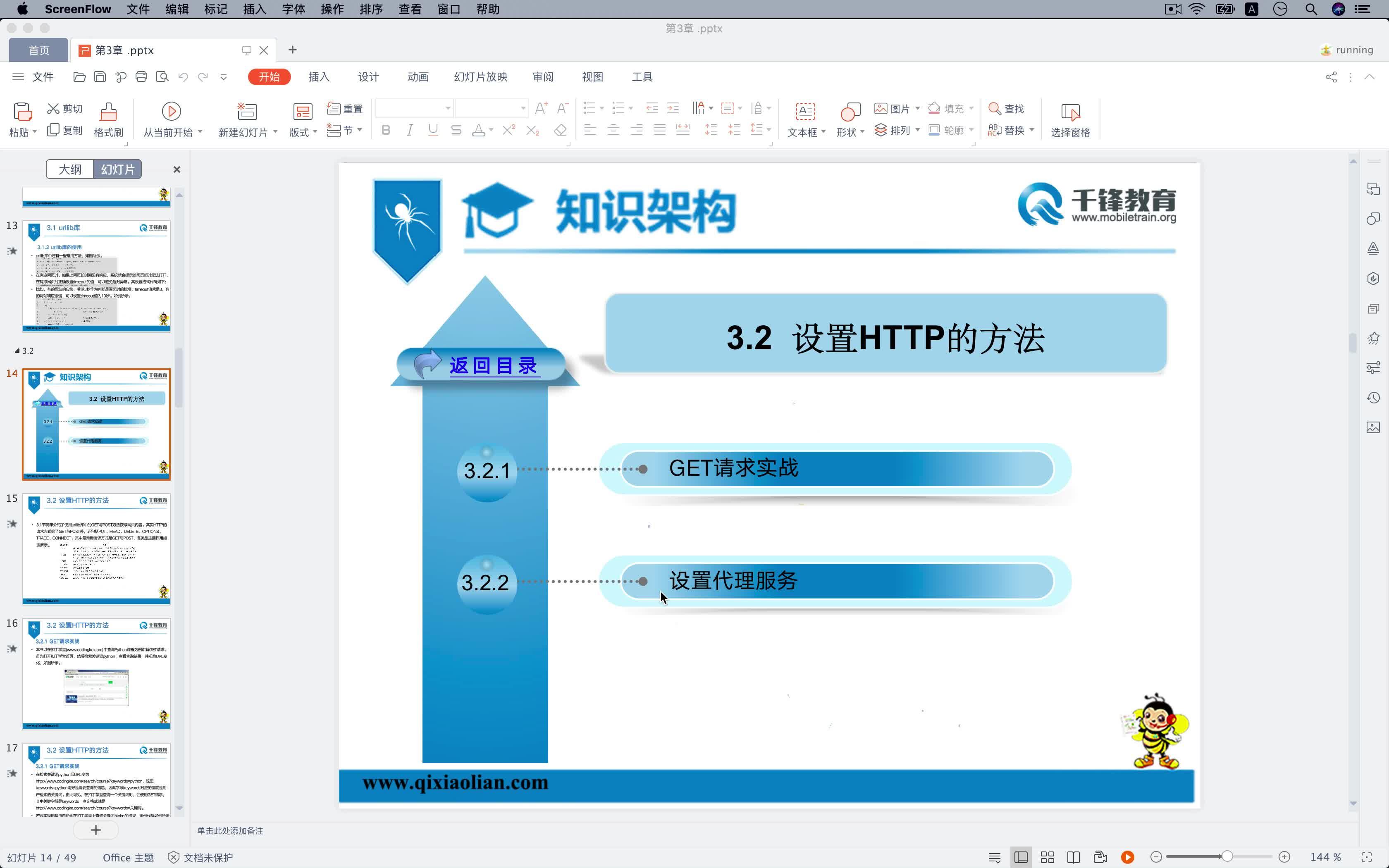Select the Format Painter brush icon
This screenshot has width=1389, height=868.
tap(108, 111)
